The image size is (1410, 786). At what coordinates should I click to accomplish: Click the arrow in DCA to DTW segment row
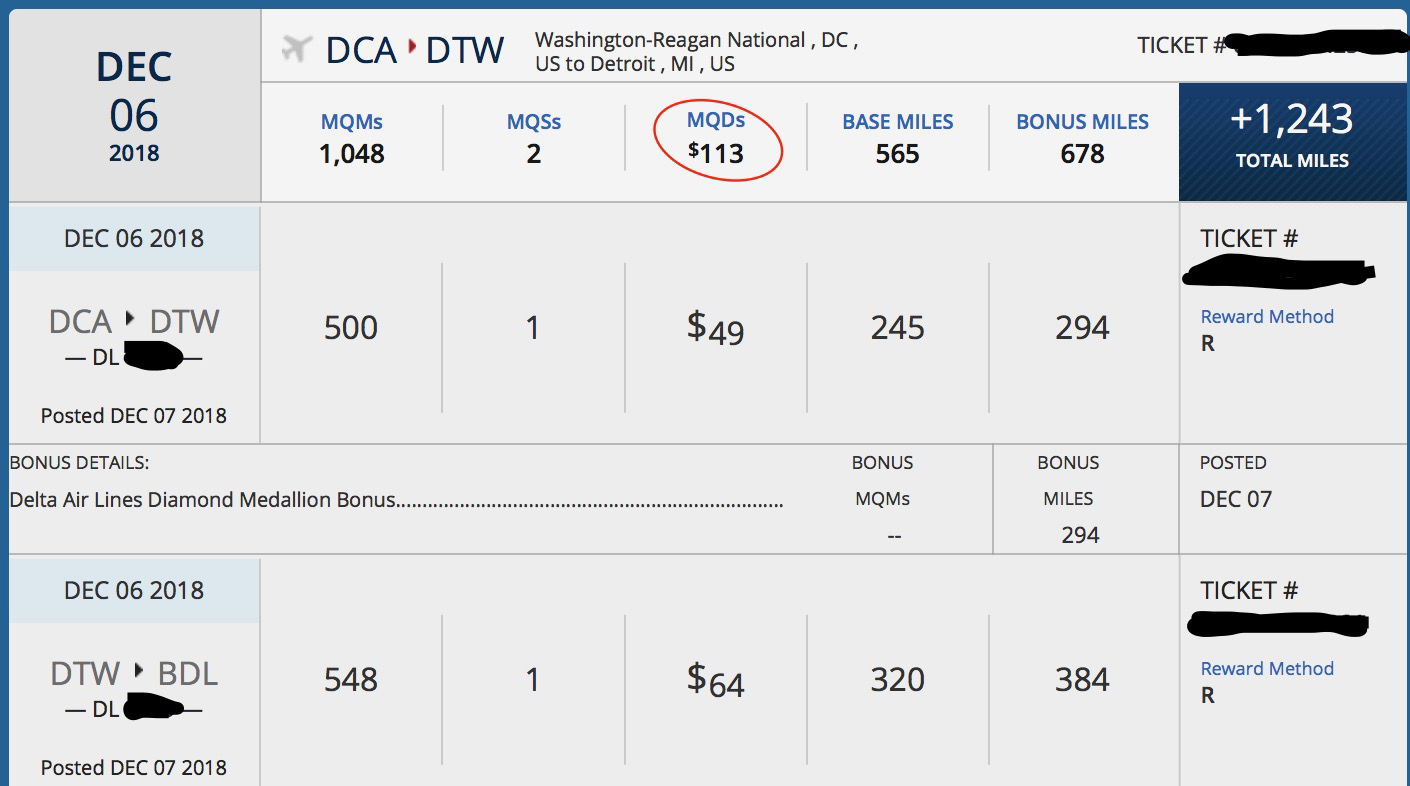pyautogui.click(x=130, y=319)
